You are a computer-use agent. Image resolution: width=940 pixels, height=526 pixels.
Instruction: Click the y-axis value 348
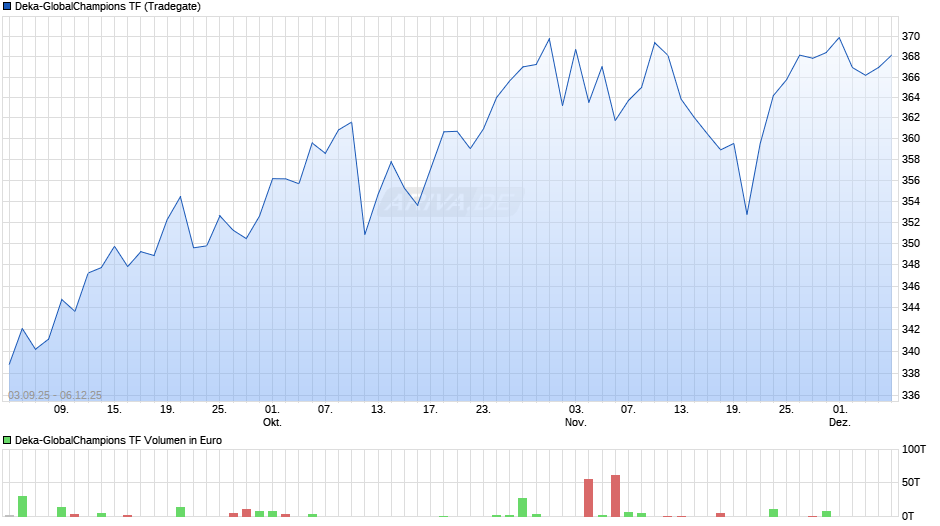point(911,264)
